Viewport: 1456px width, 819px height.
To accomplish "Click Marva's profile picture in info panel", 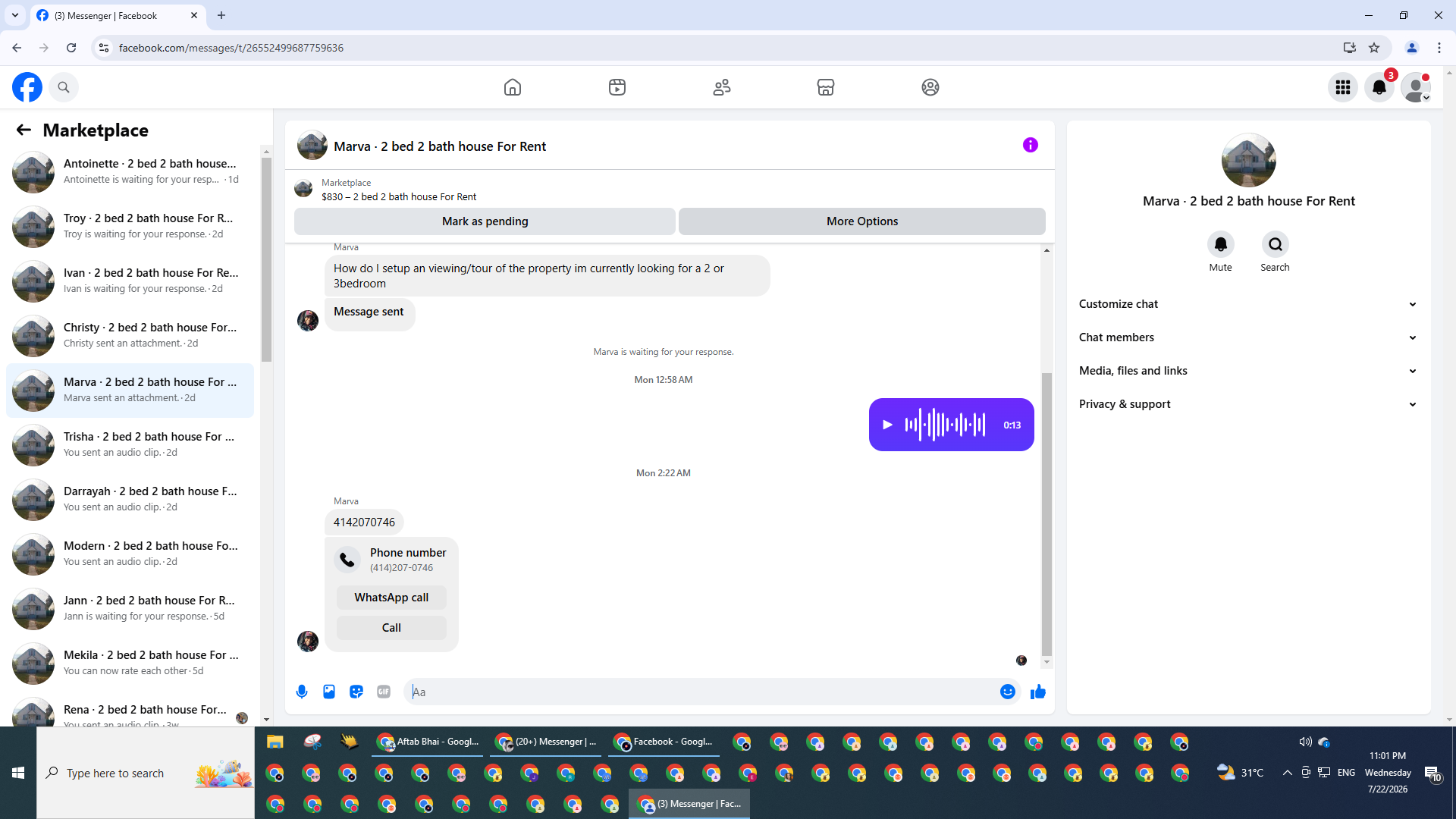I will (1248, 161).
